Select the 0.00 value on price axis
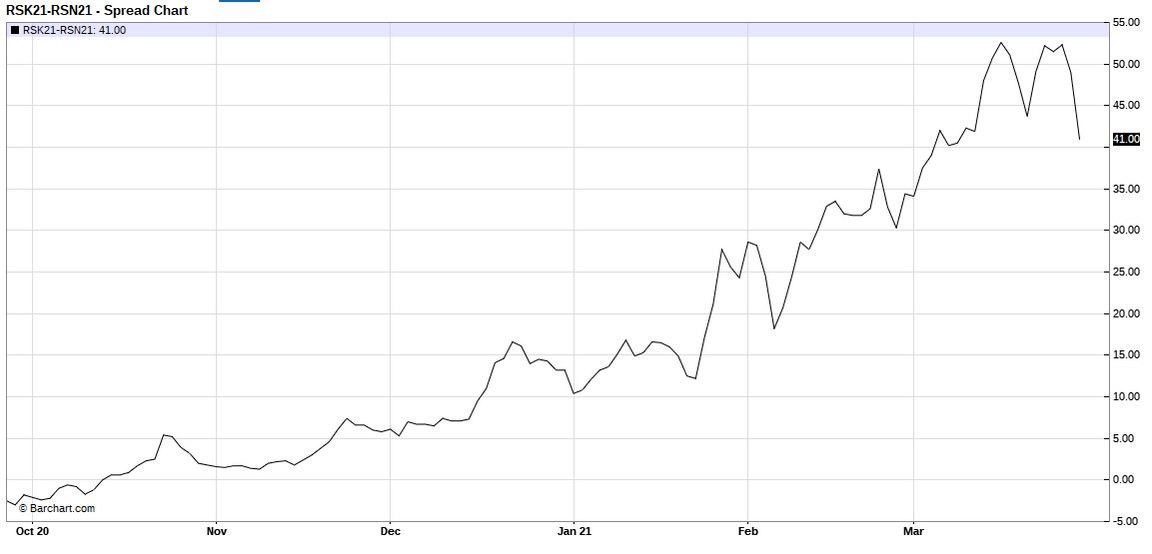The height and width of the screenshot is (554, 1152). pyautogui.click(x=1126, y=480)
